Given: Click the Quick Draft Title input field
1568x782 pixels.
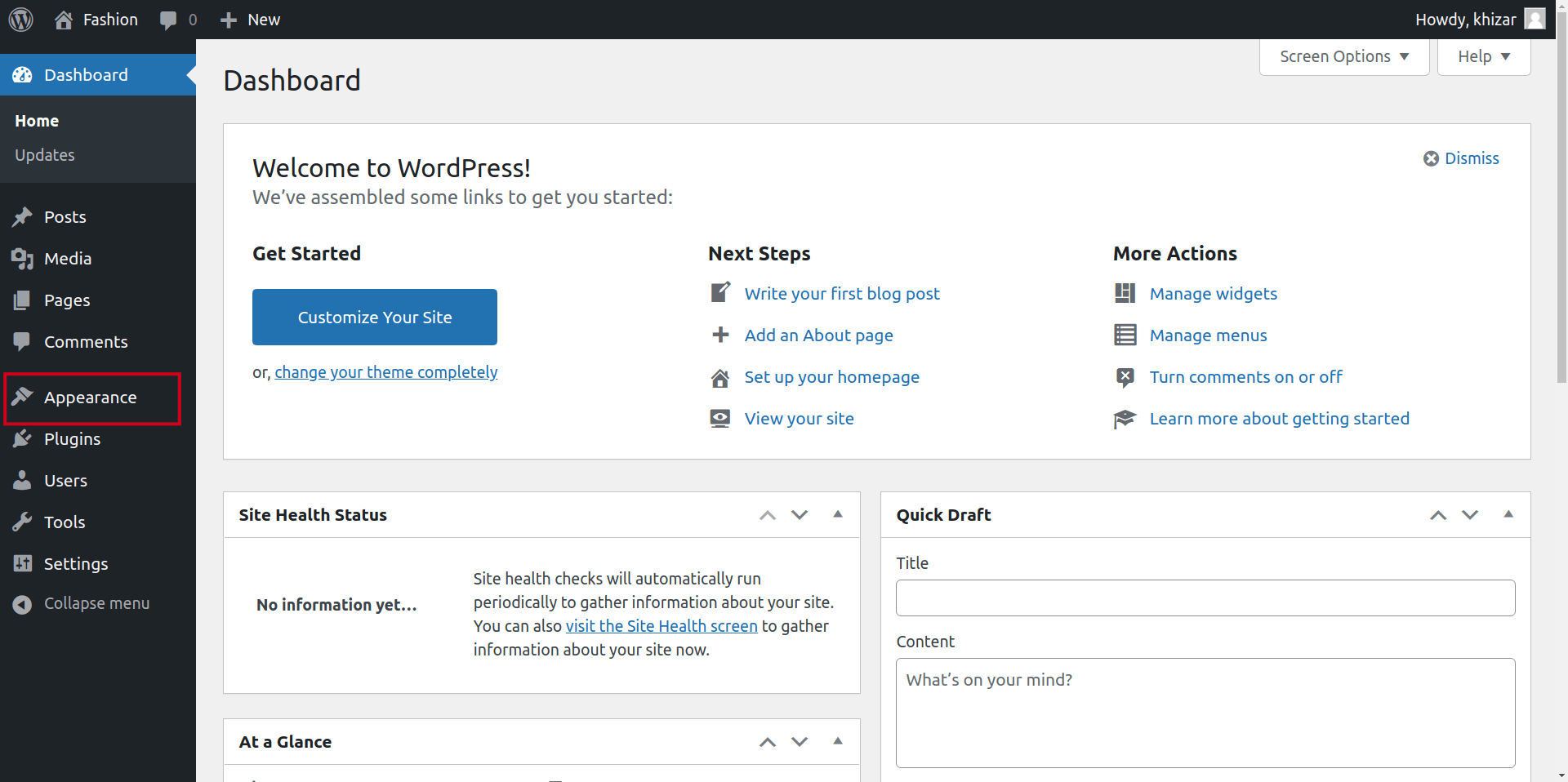Looking at the screenshot, I should 1205,598.
